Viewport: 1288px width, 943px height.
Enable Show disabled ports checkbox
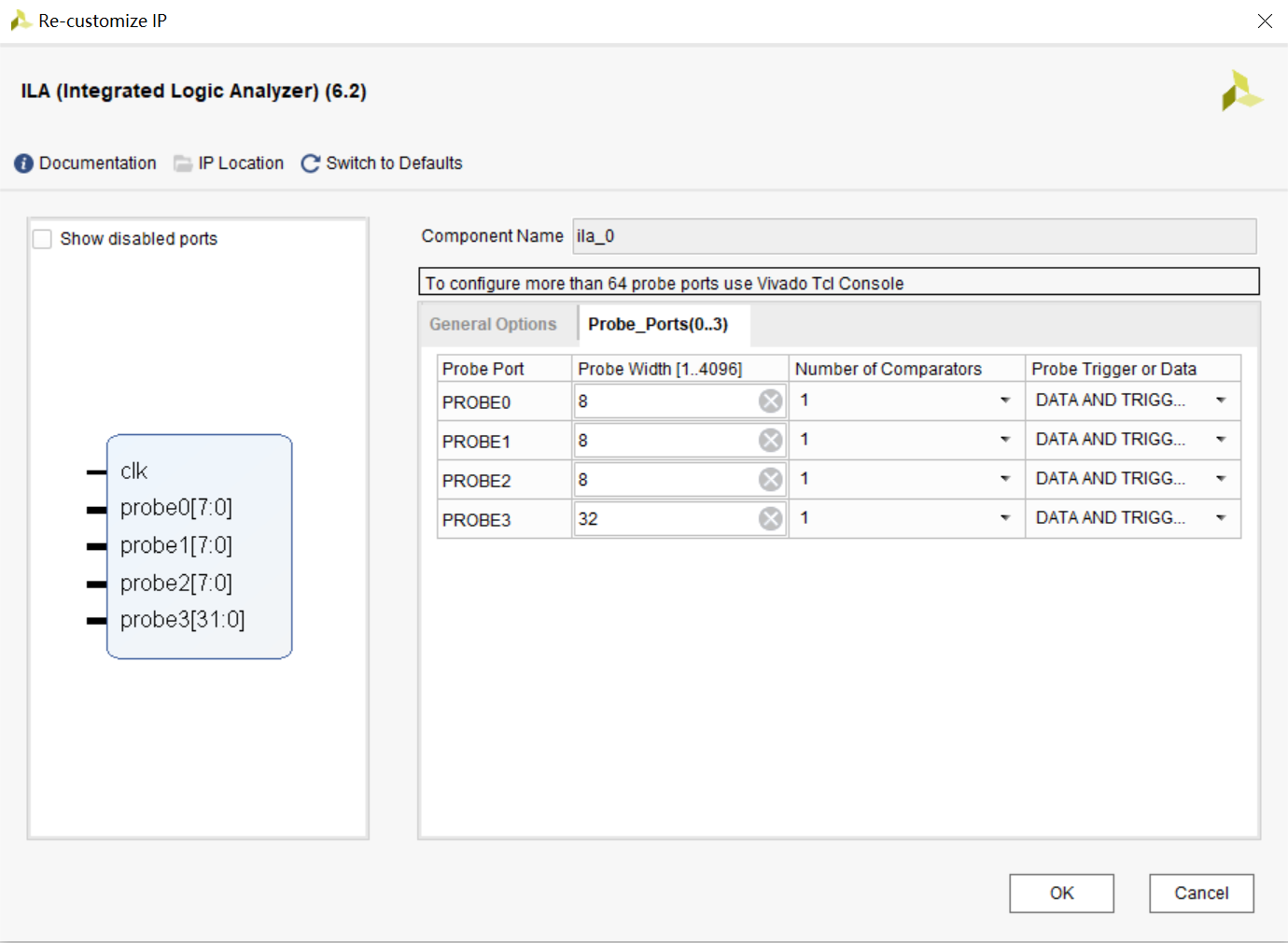click(x=42, y=239)
